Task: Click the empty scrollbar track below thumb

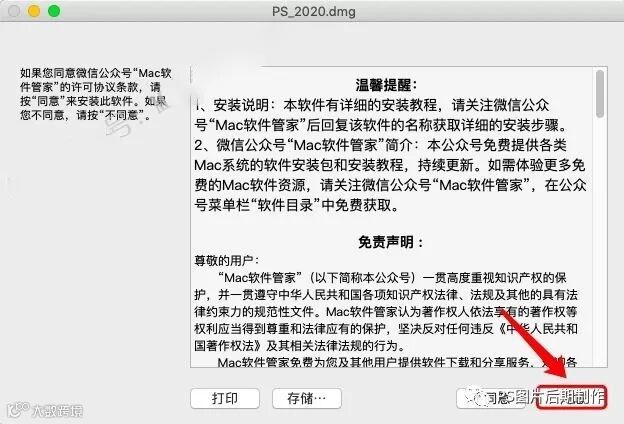Action: [600, 242]
